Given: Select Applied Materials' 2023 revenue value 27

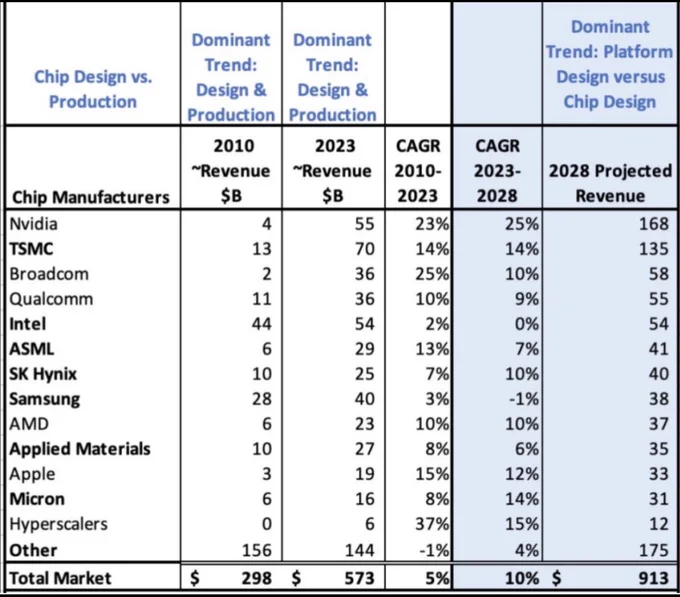Looking at the screenshot, I should tap(364, 449).
